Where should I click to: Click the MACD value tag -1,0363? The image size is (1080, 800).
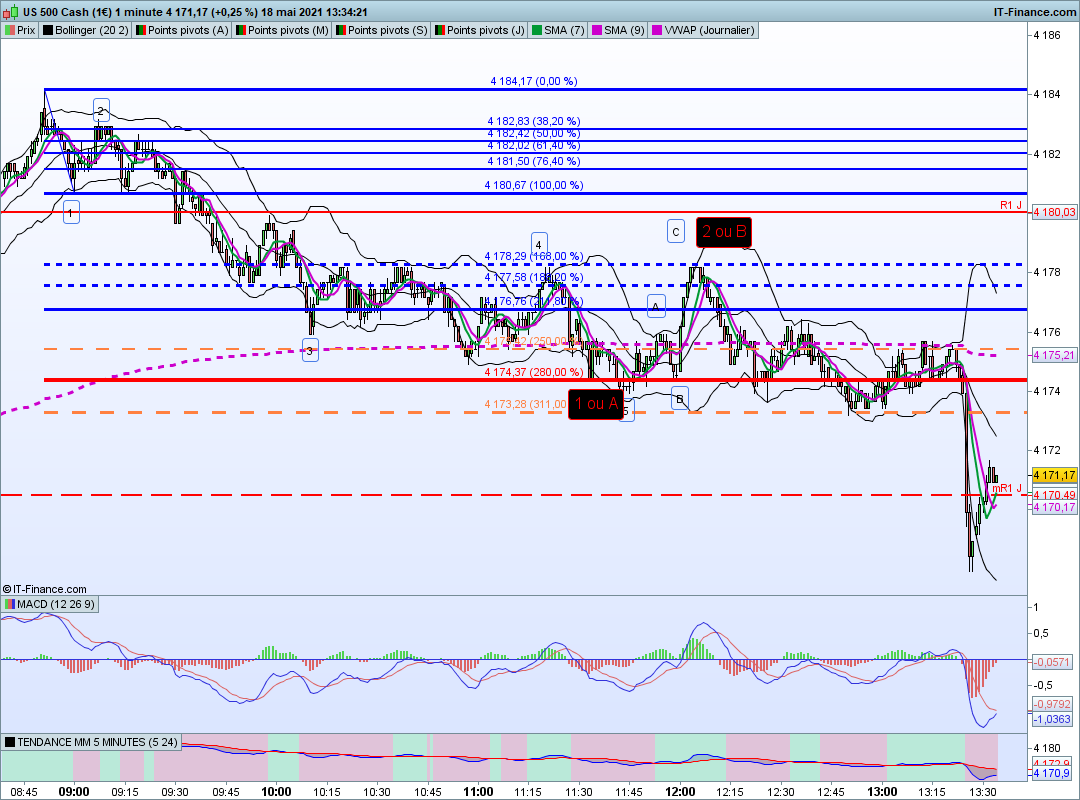1052,719
